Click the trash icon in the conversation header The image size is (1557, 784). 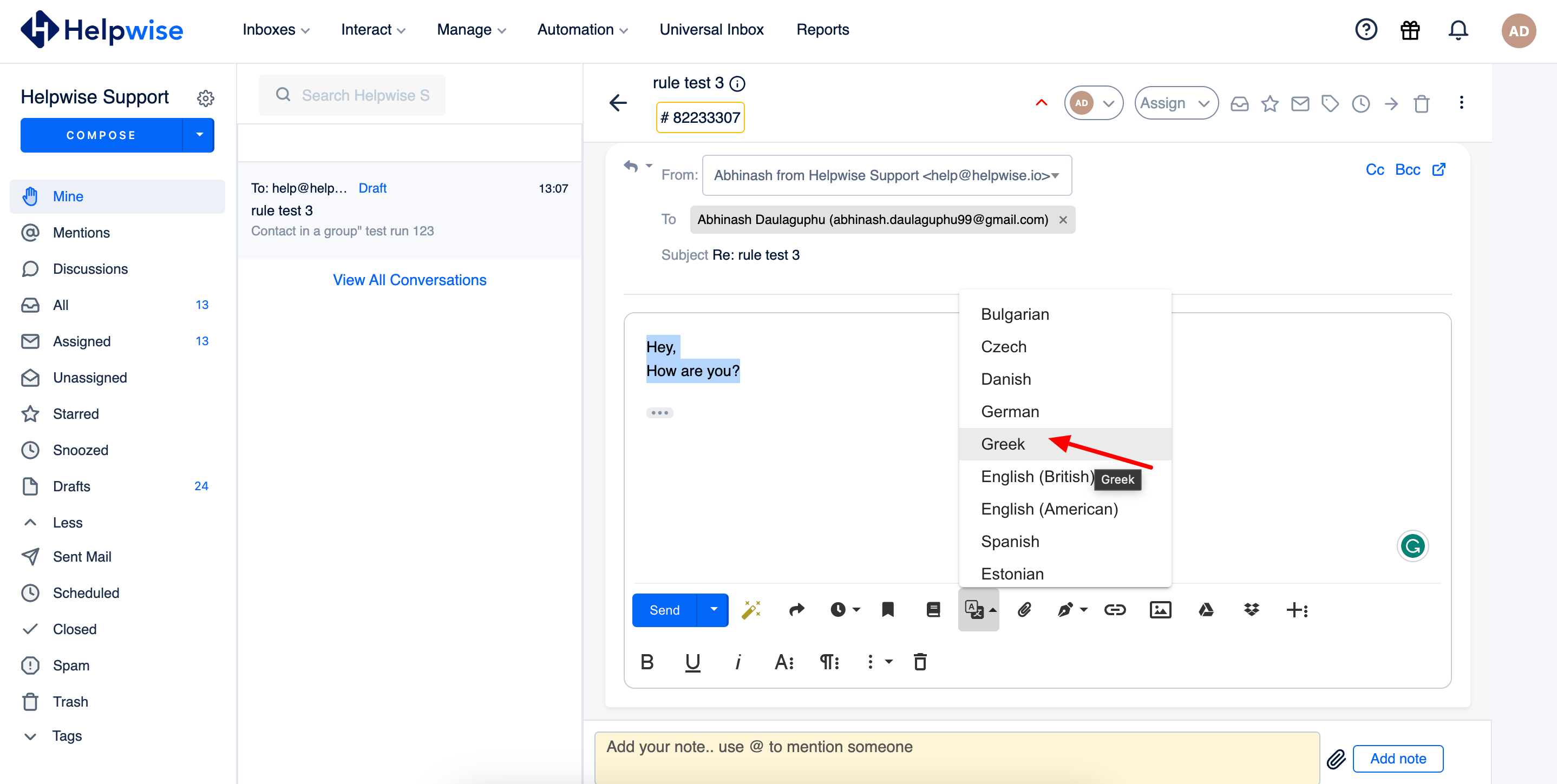pos(1421,103)
